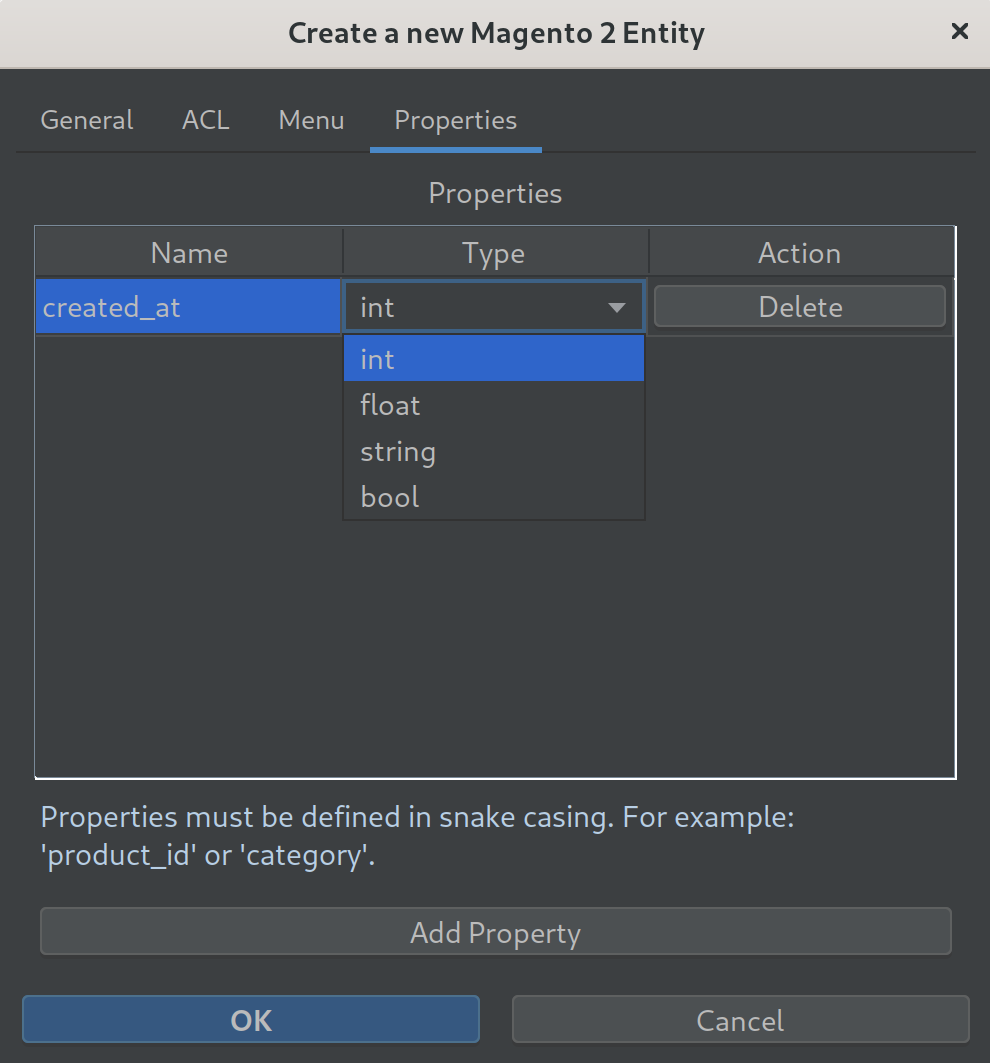This screenshot has width=990, height=1063.
Task: Confirm the entity with OK
Action: [x=251, y=1020]
